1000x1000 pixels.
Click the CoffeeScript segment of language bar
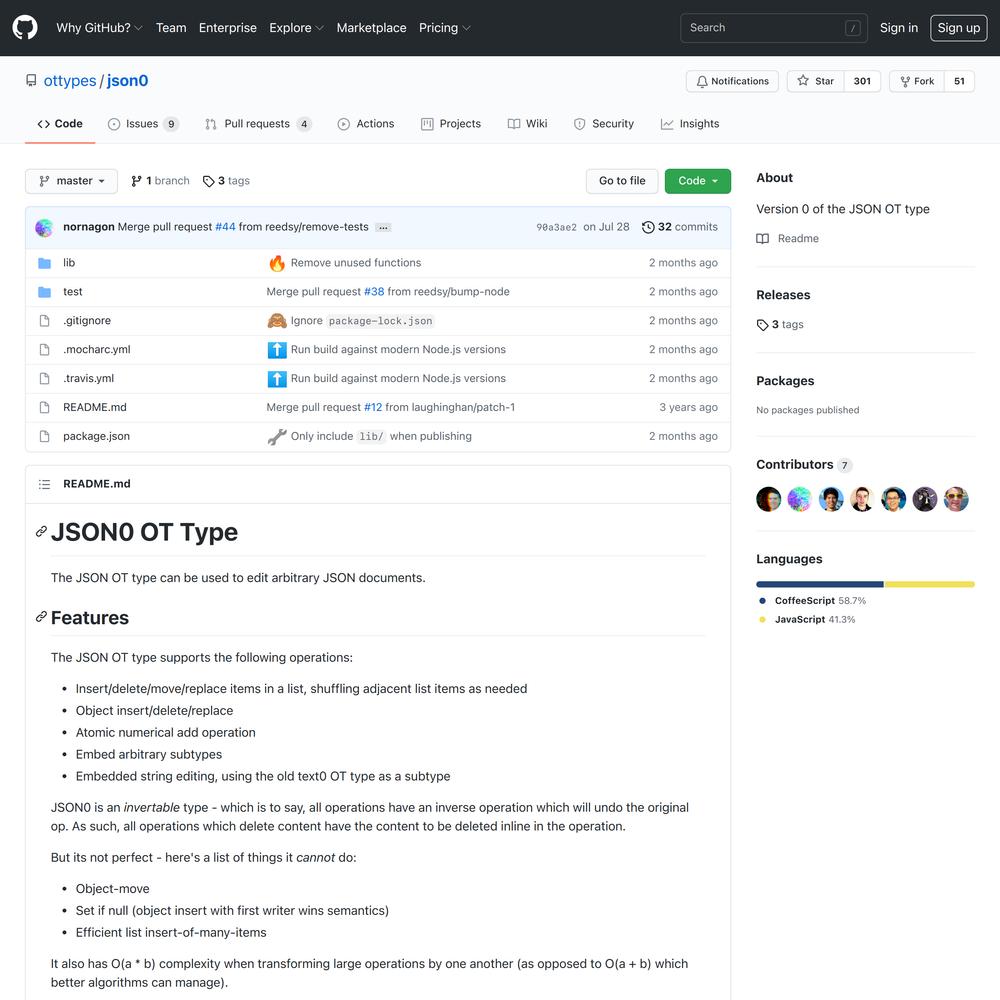point(820,584)
